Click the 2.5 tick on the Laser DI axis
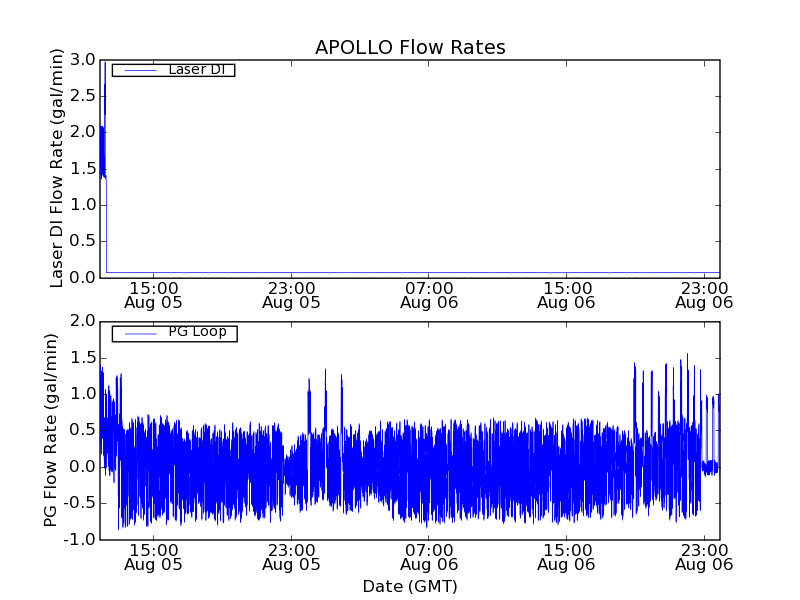 (82, 96)
